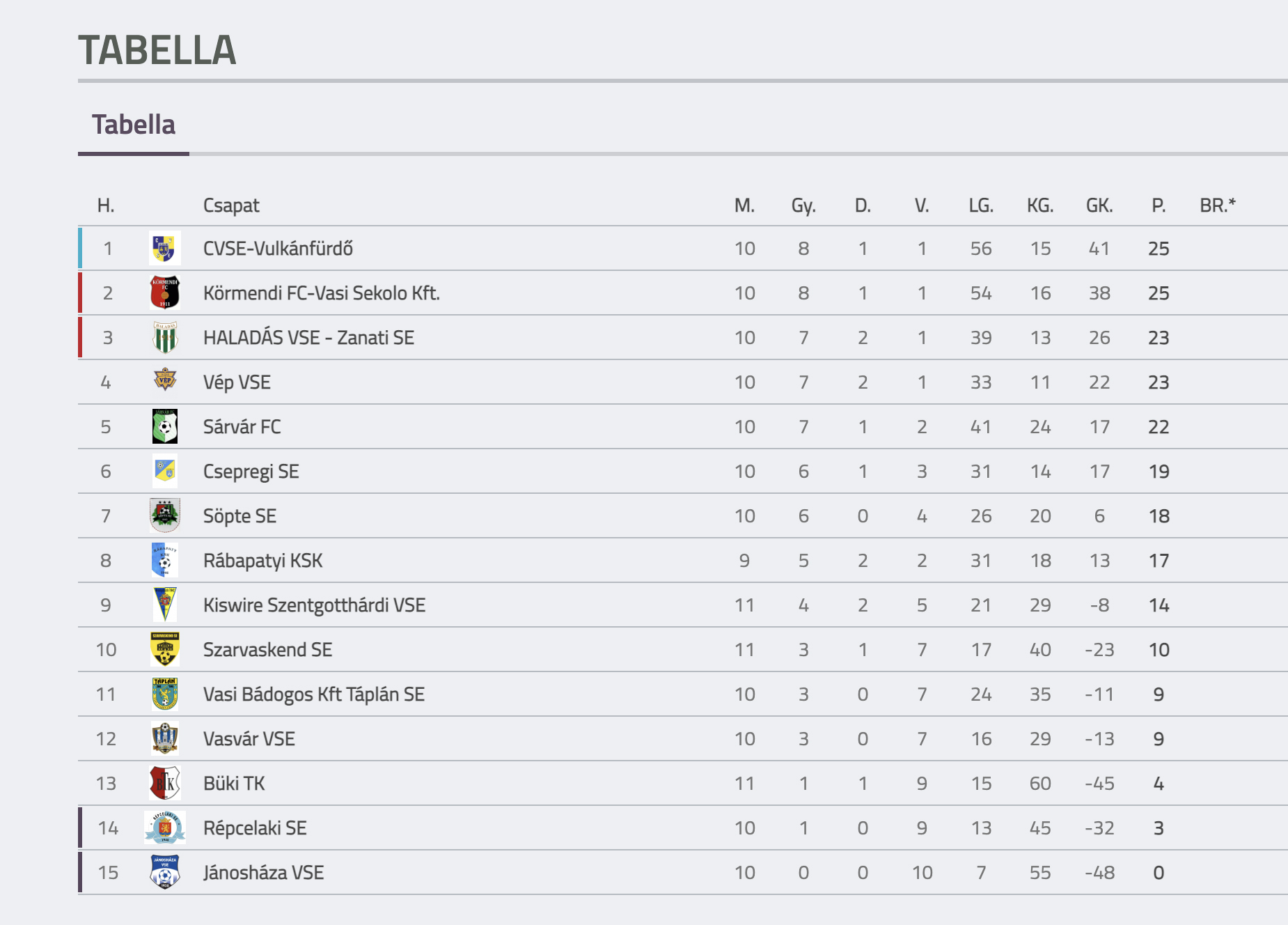Open the Rábapatyi KSK team link

pos(263,561)
